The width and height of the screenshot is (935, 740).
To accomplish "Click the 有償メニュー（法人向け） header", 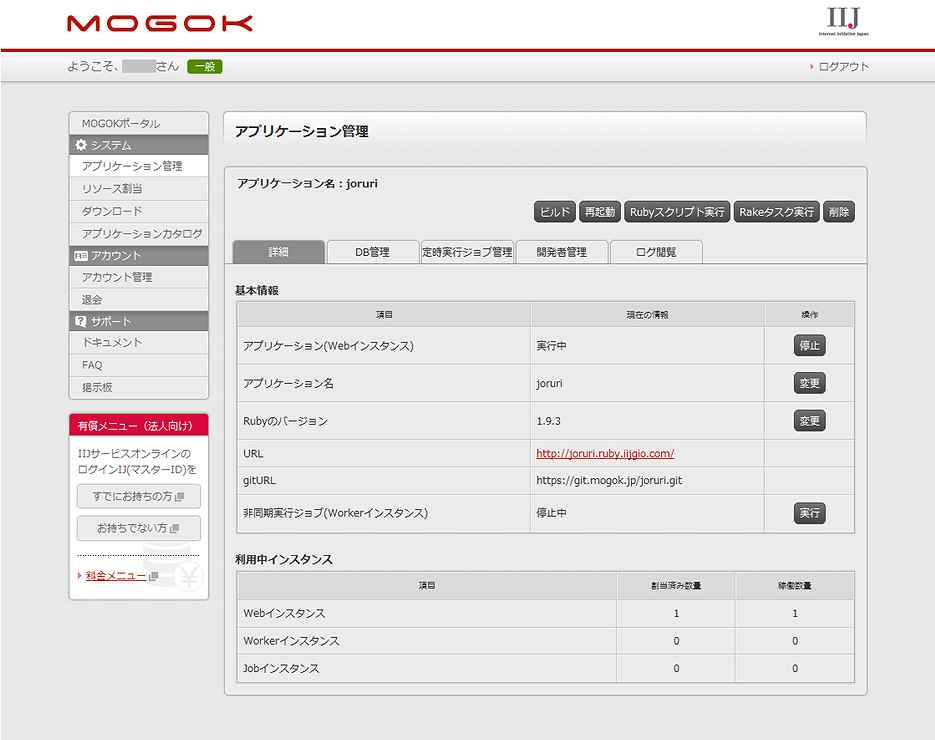I will coord(139,426).
